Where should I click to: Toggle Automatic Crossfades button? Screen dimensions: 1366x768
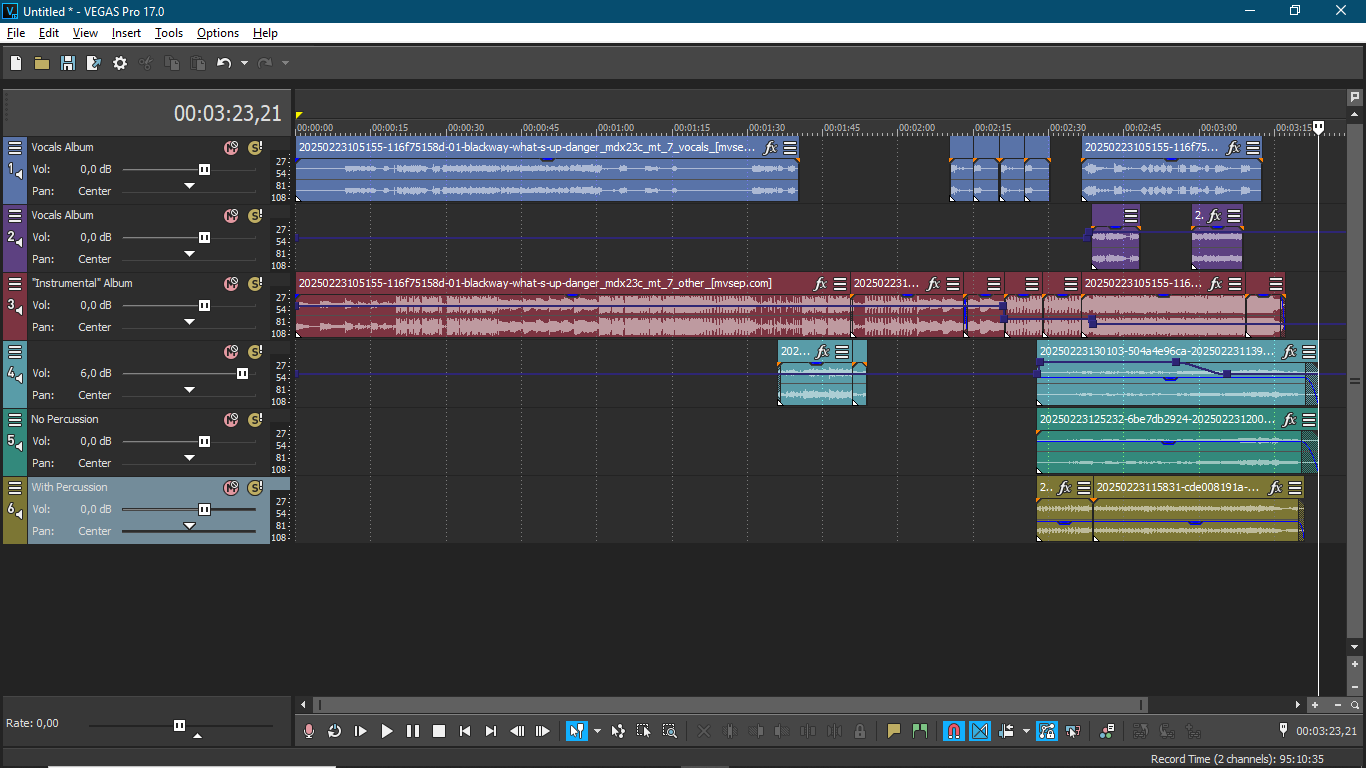click(980, 731)
